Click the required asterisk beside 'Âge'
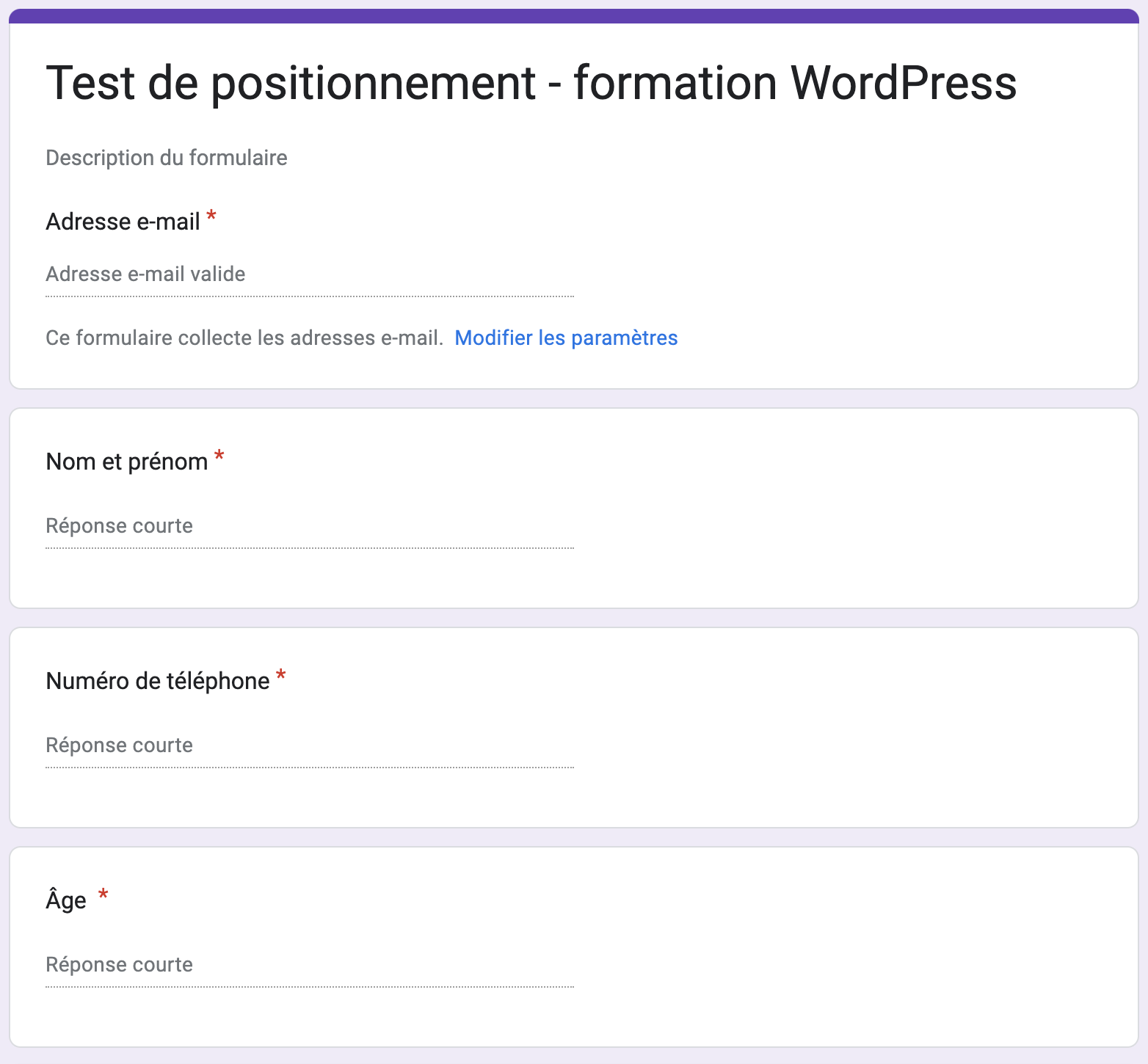This screenshot has width=1148, height=1064. pos(103,894)
